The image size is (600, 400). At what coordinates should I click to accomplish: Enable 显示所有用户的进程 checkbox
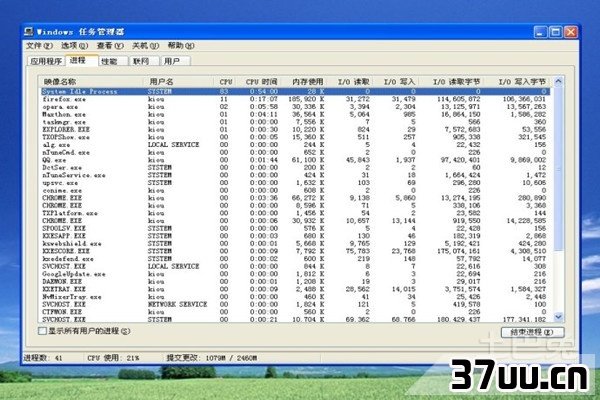[x=42, y=331]
